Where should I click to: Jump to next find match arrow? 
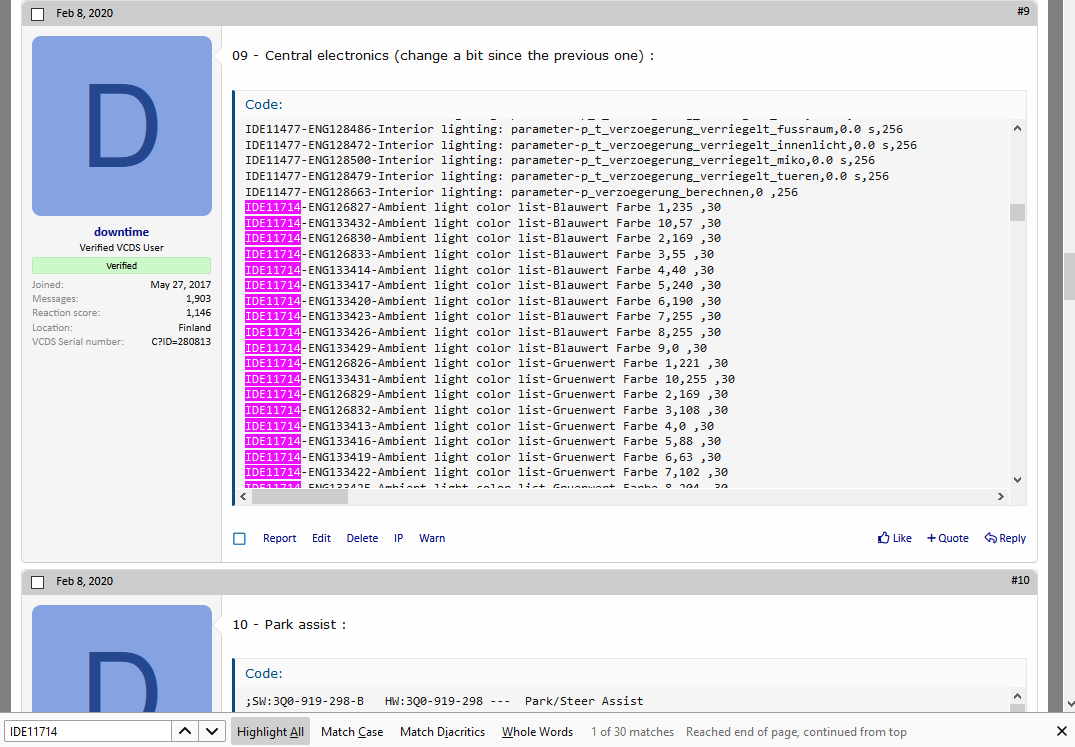pos(212,731)
